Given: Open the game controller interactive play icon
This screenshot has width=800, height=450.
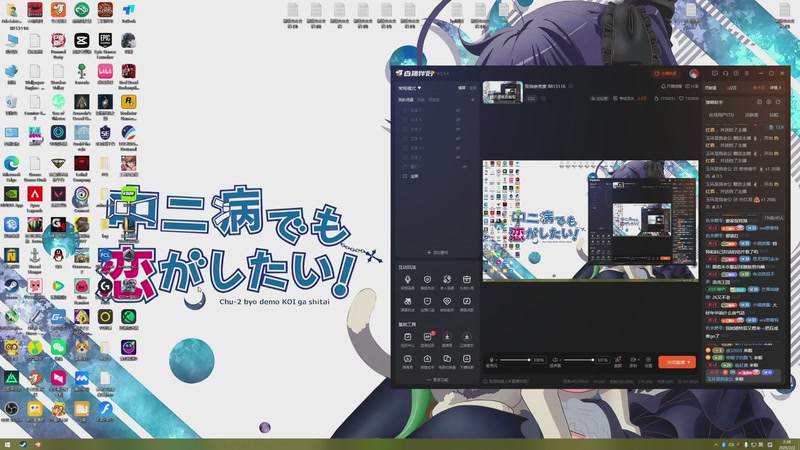Looking at the screenshot, I should click(x=408, y=304).
